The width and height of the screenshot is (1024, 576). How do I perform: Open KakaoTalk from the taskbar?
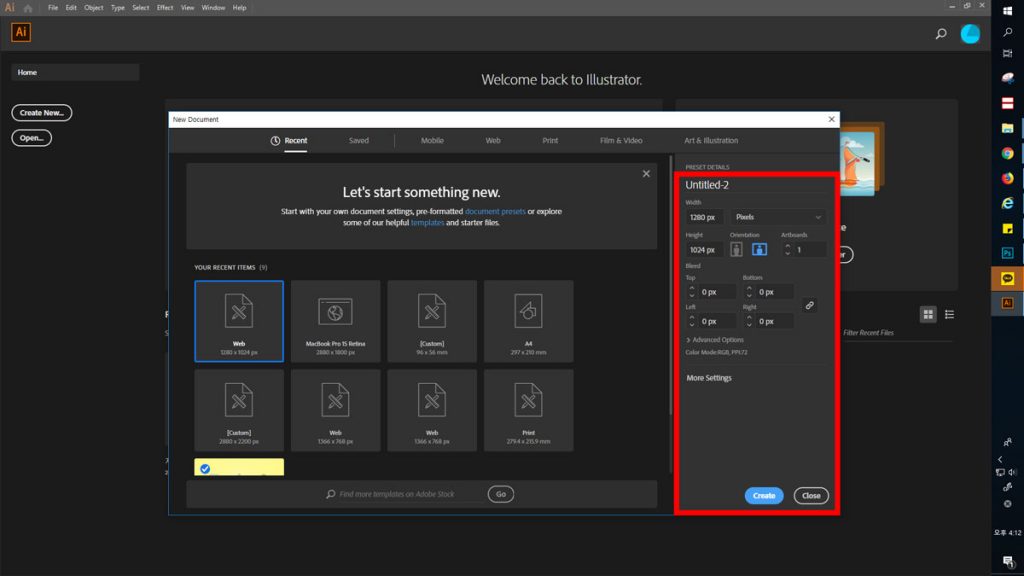tap(1008, 278)
